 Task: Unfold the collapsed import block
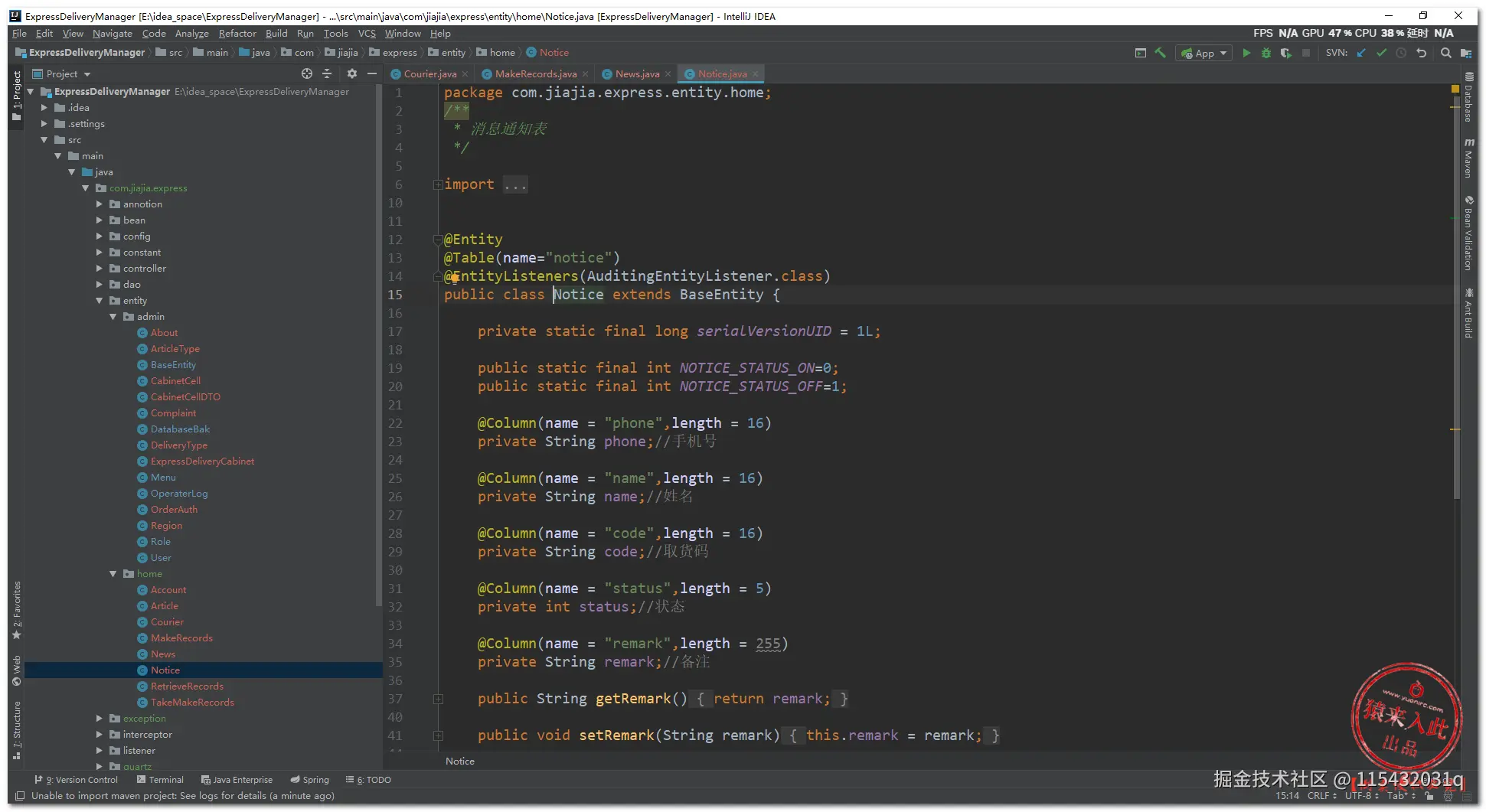(x=438, y=184)
